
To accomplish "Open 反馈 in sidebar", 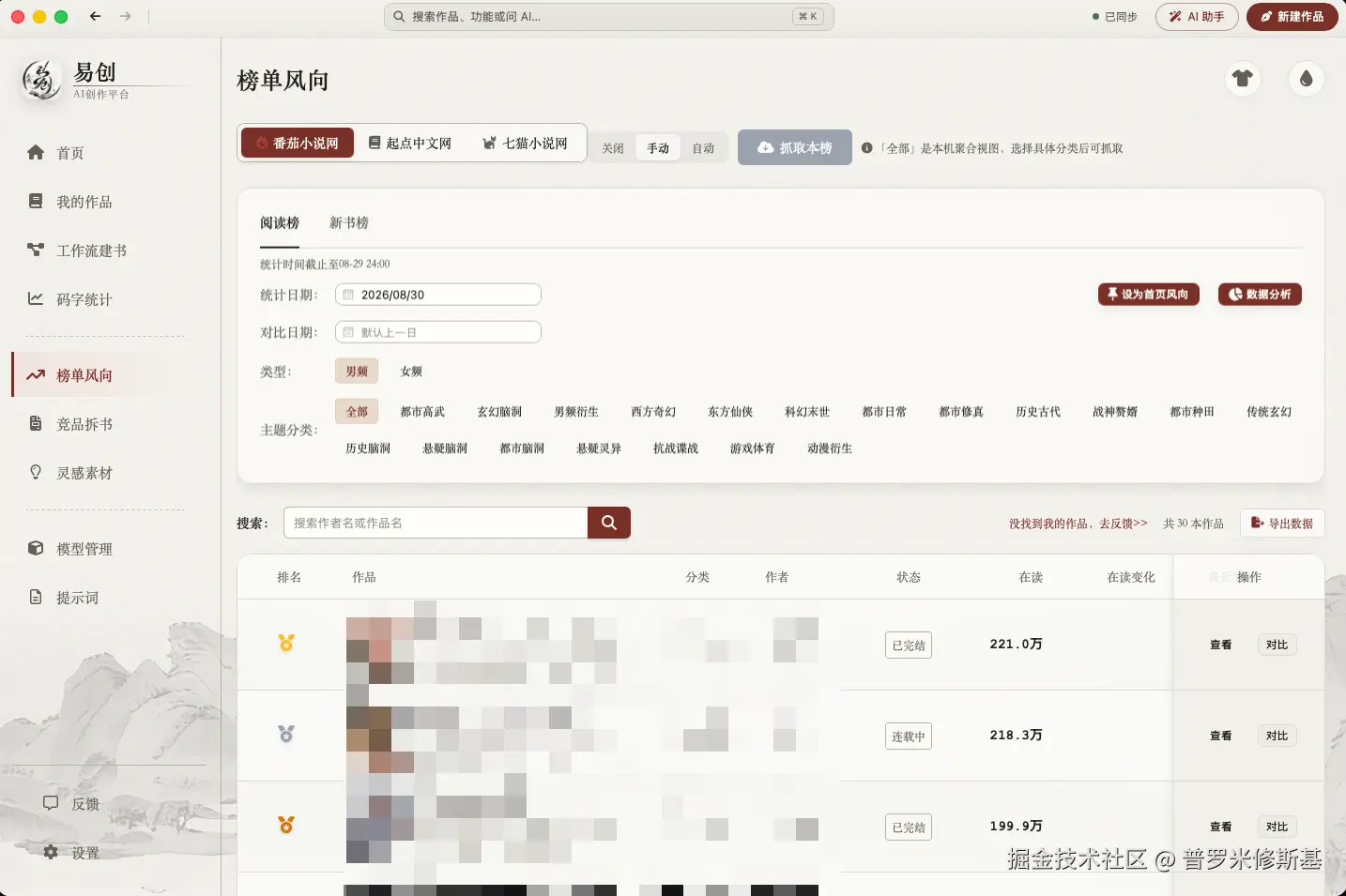I will [71, 804].
